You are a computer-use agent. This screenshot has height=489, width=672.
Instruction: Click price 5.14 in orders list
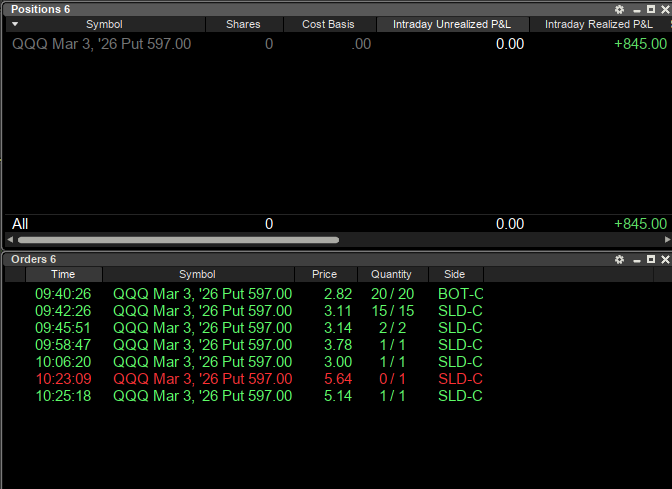338,396
